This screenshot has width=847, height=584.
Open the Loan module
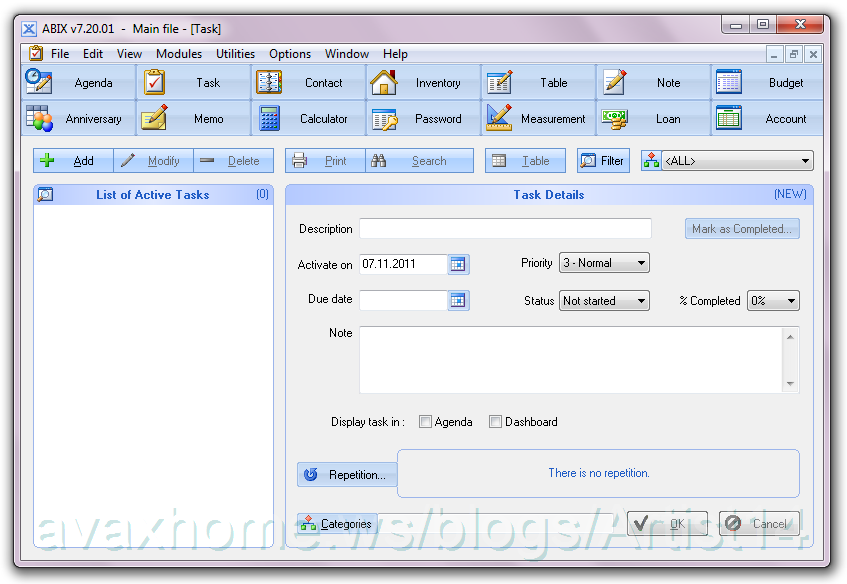[654, 118]
